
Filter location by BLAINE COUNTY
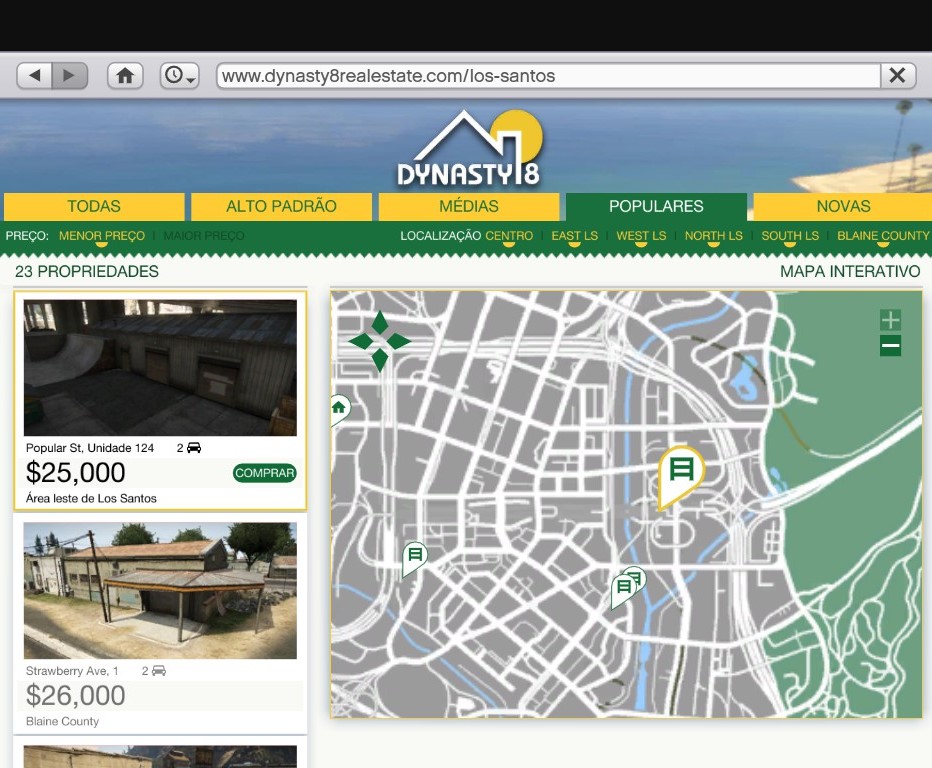click(x=883, y=236)
